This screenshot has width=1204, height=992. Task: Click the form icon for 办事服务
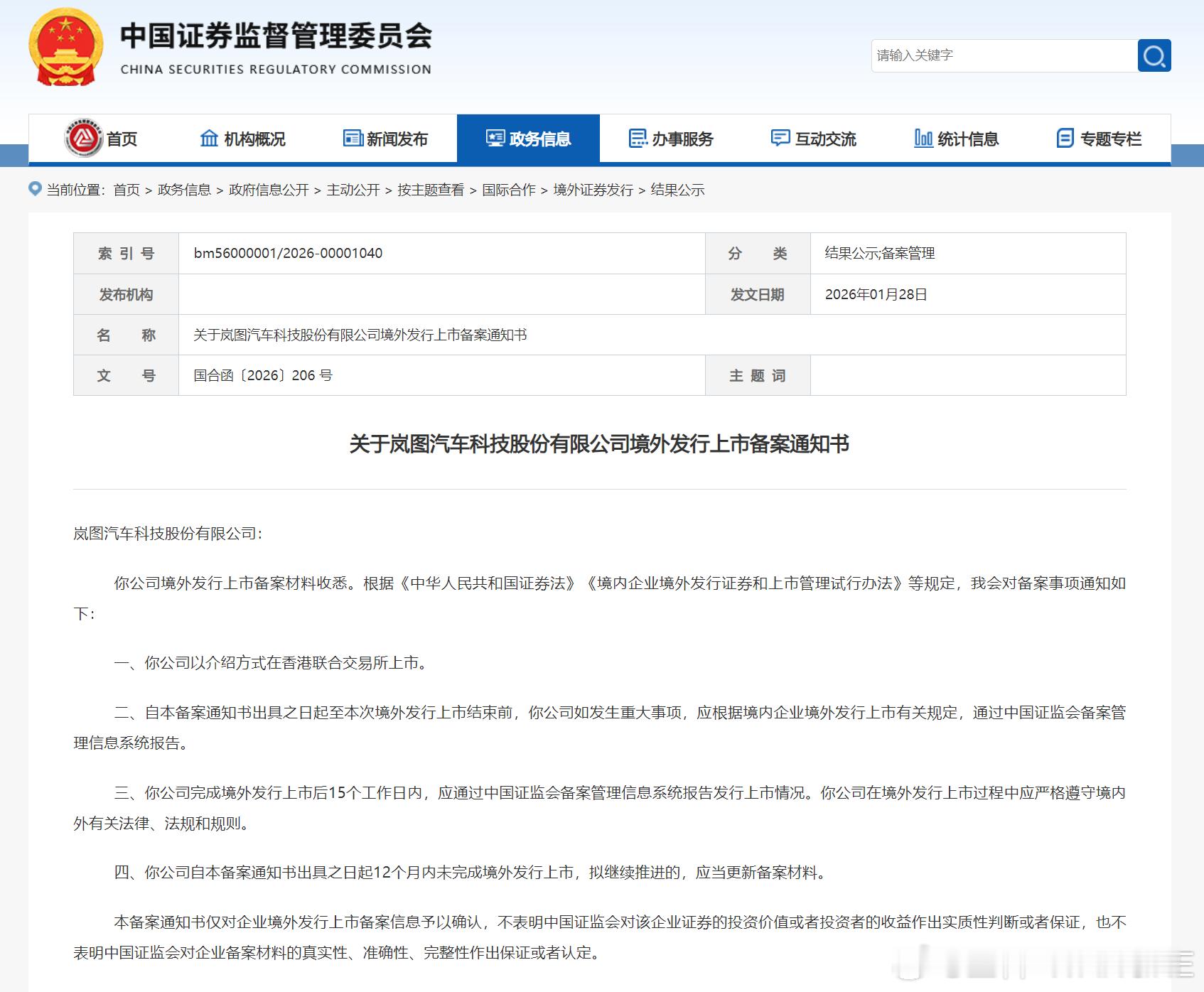click(638, 138)
